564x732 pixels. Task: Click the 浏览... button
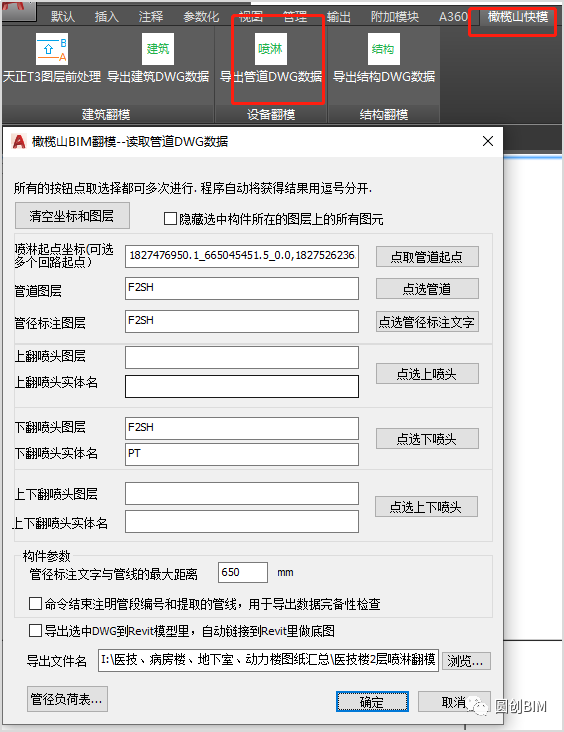[x=466, y=661]
